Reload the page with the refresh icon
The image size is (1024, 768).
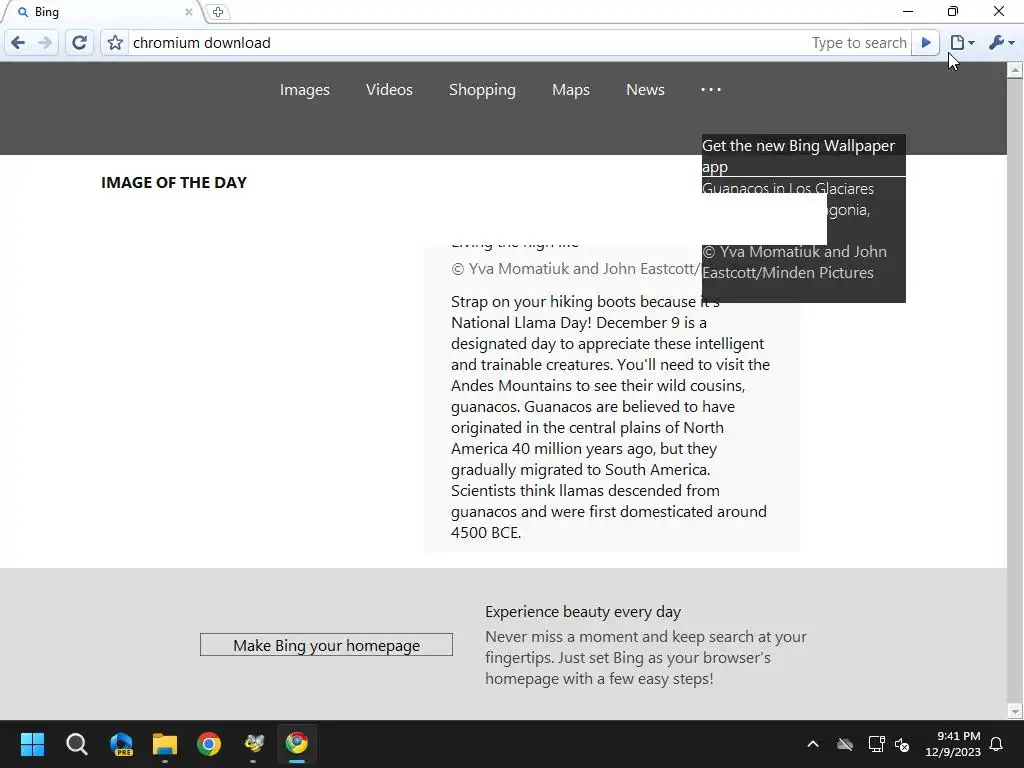point(79,43)
